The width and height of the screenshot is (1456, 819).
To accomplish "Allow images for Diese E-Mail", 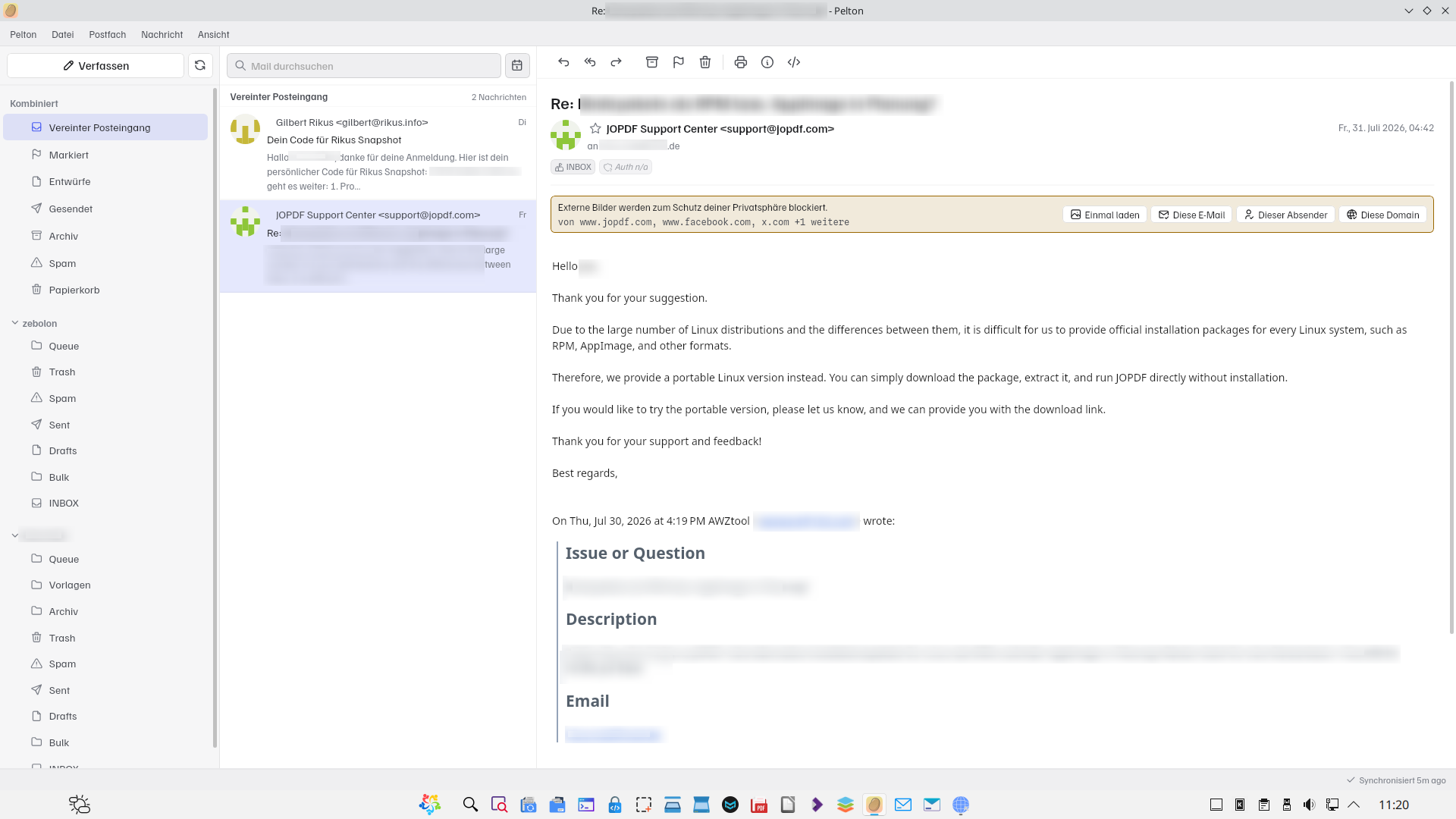I will (x=1191, y=215).
